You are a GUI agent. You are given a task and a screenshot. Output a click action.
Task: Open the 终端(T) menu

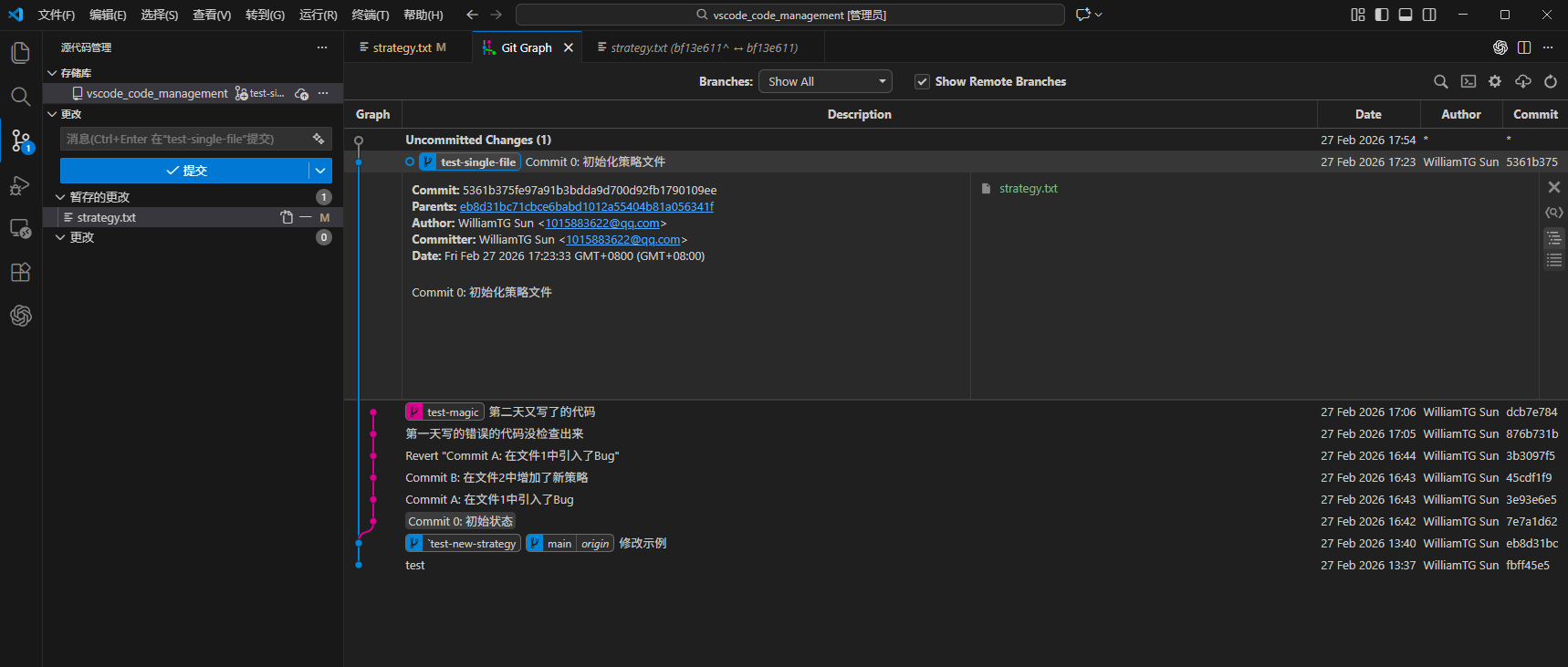point(371,15)
